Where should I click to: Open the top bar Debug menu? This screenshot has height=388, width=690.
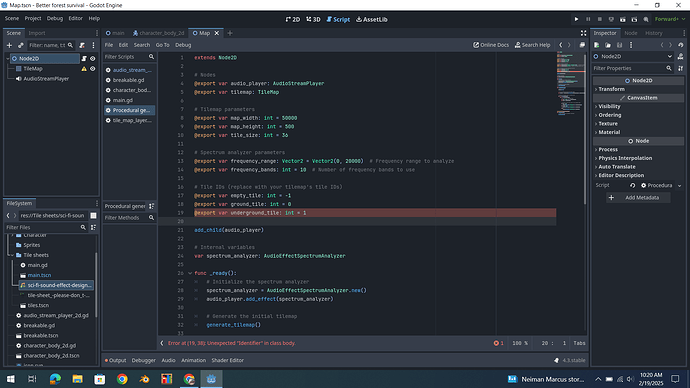coord(55,18)
